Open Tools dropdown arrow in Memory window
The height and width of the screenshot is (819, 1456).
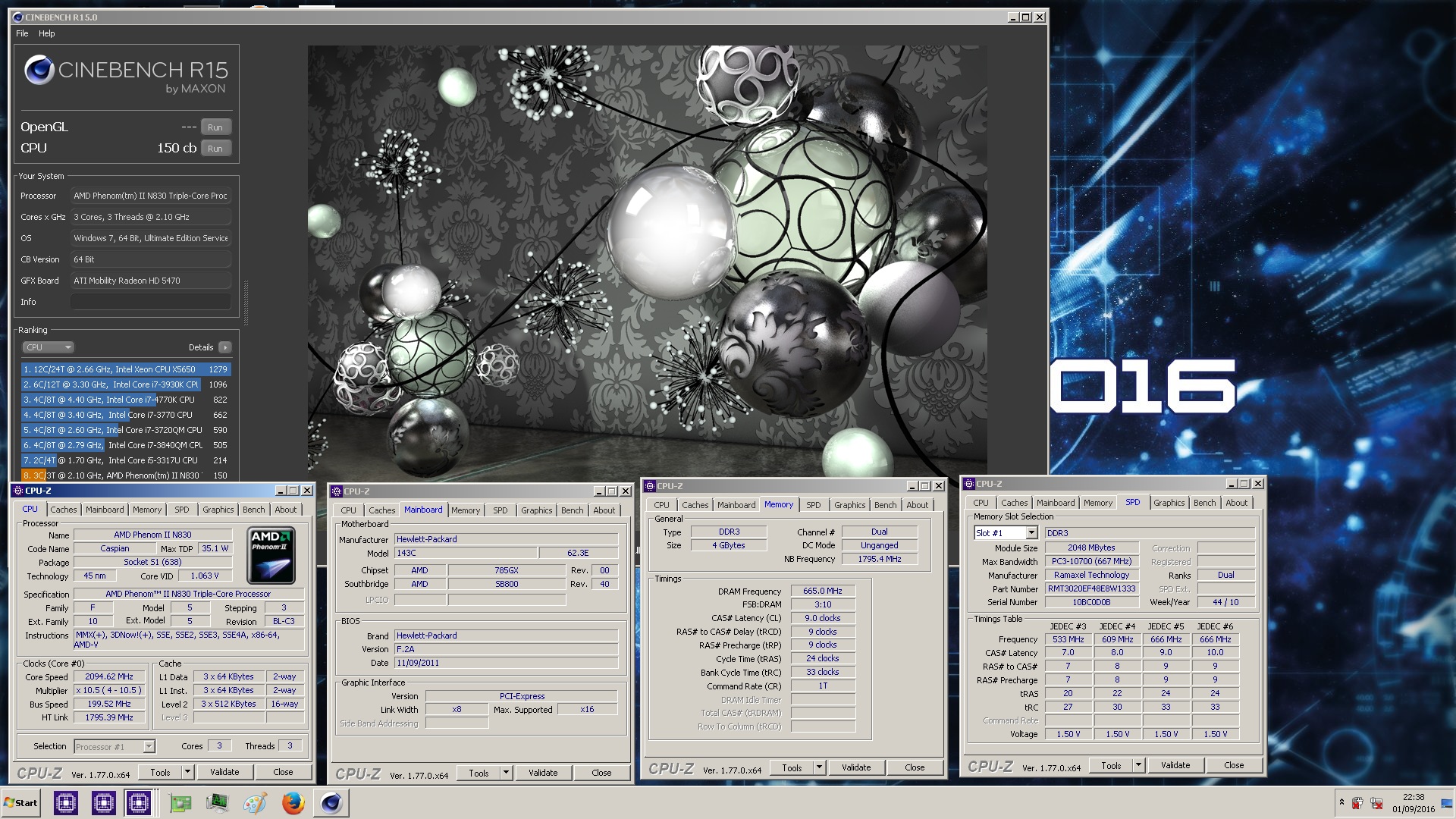click(819, 767)
